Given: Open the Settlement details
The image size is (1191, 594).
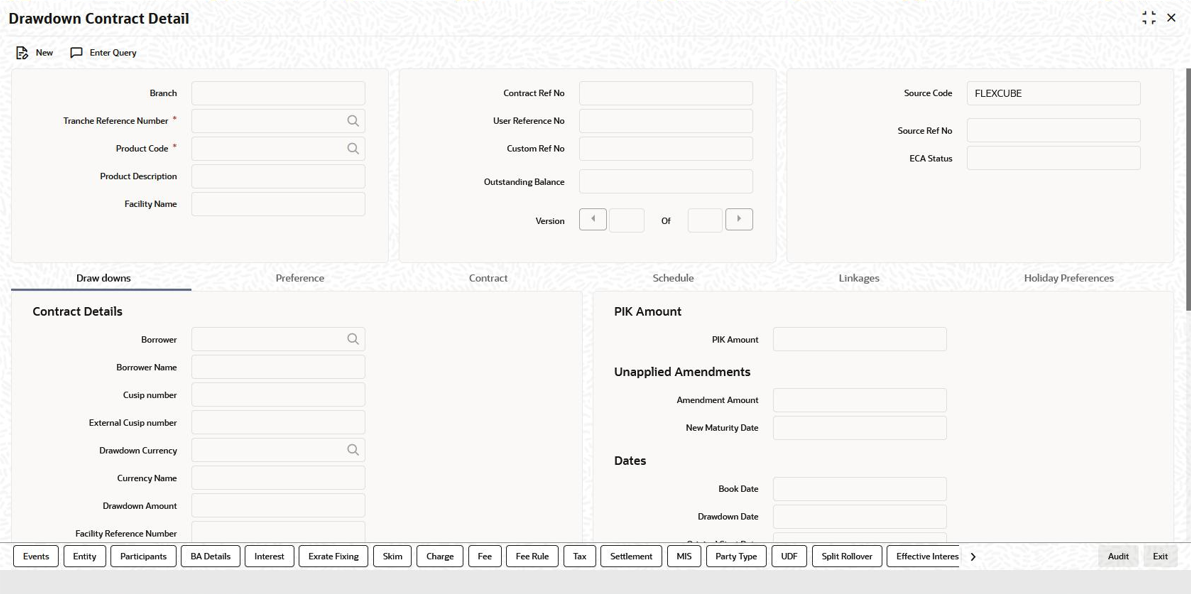Looking at the screenshot, I should (x=631, y=556).
